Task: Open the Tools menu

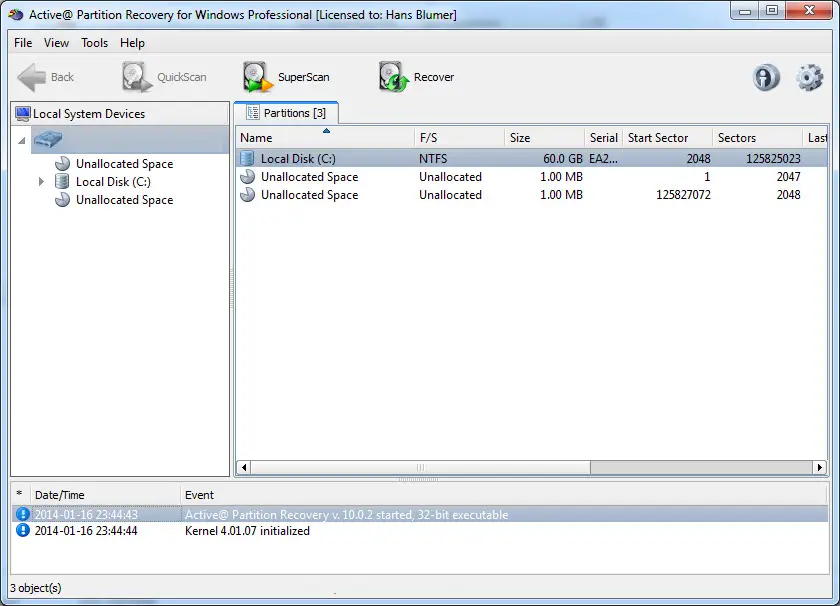Action: [x=94, y=43]
